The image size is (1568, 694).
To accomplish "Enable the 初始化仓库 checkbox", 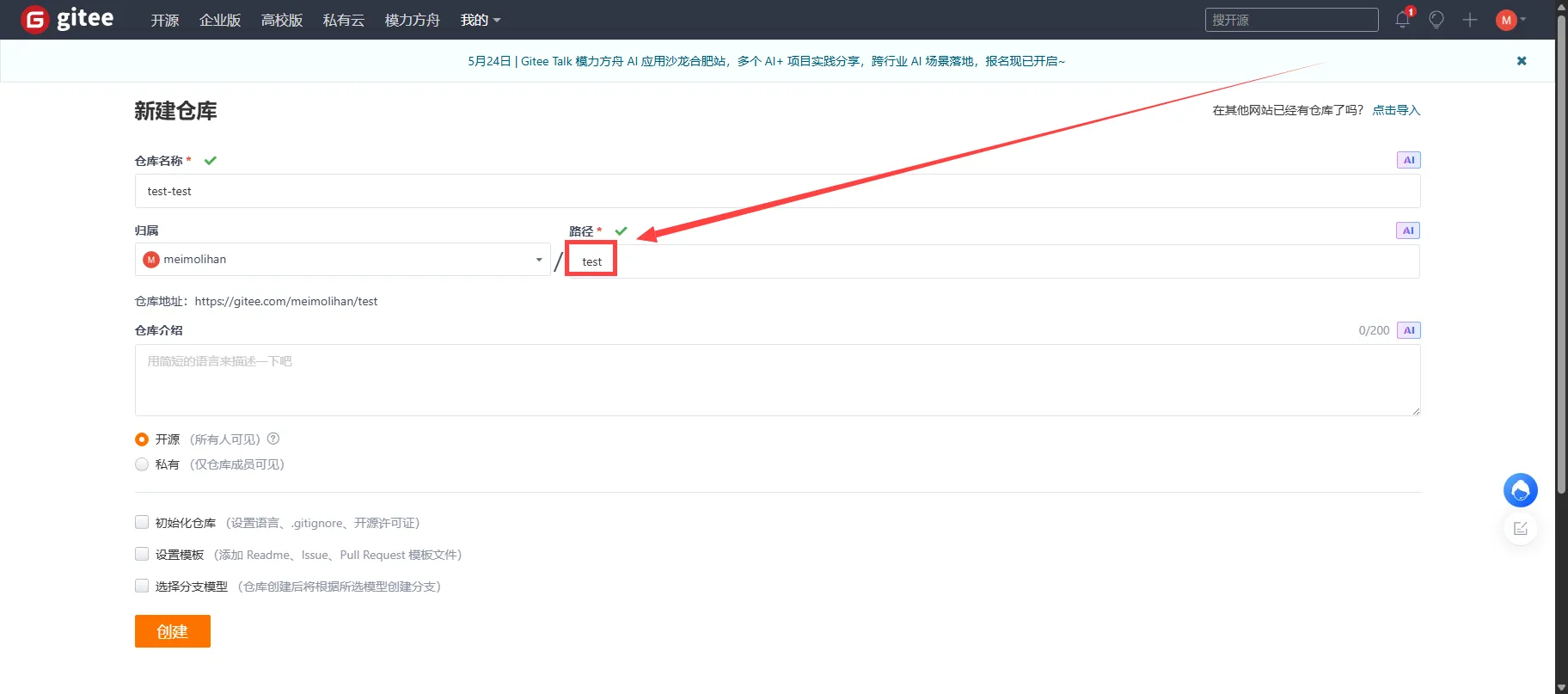I will coord(142,522).
